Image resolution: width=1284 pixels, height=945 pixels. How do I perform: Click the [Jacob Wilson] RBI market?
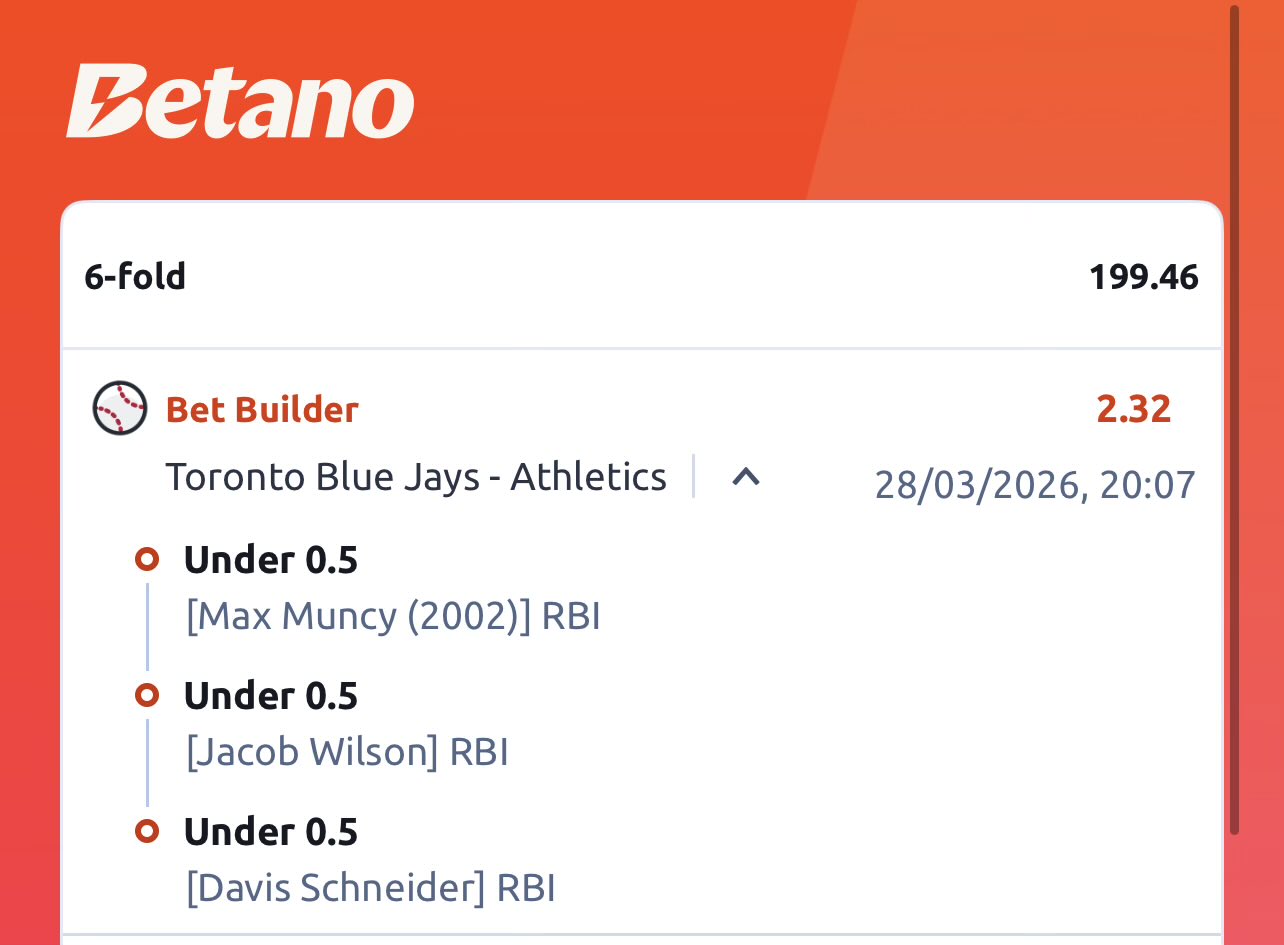pos(347,753)
